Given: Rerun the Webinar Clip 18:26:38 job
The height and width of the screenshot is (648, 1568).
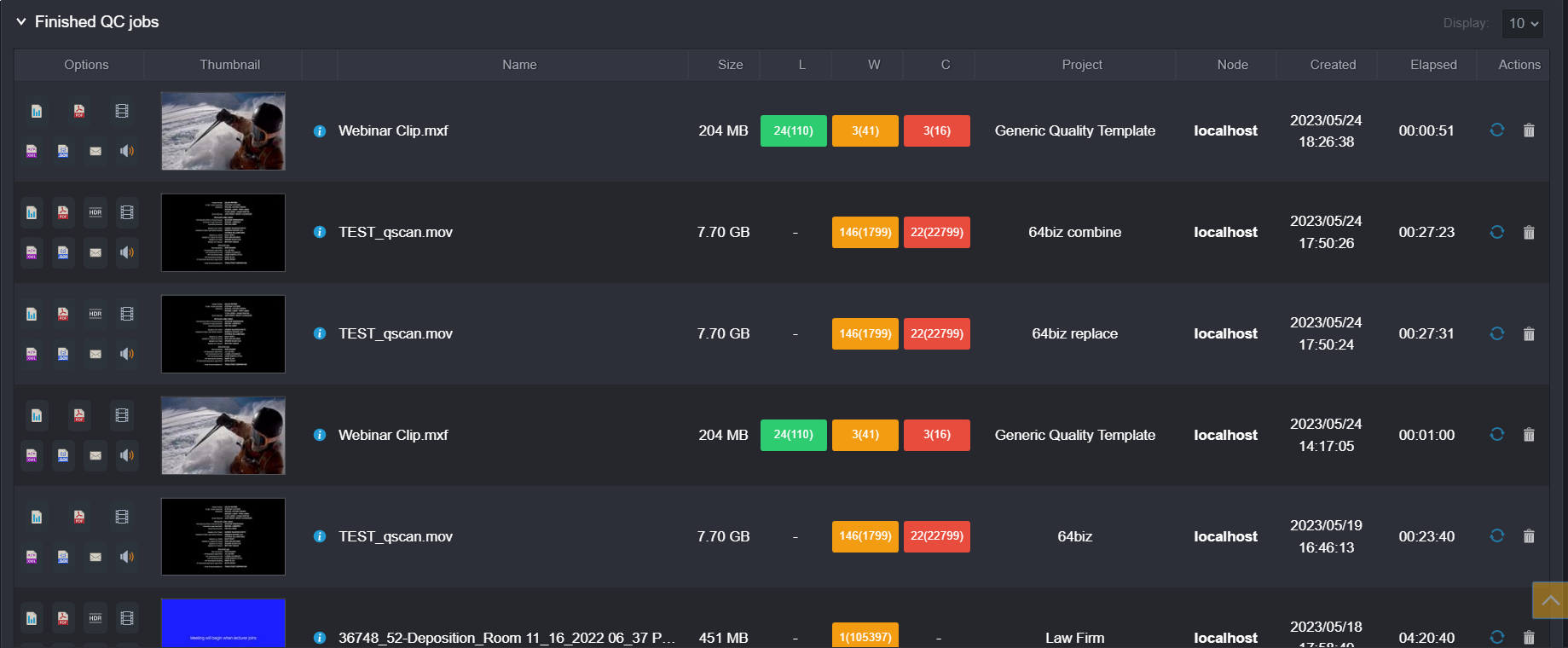Looking at the screenshot, I should (x=1496, y=130).
